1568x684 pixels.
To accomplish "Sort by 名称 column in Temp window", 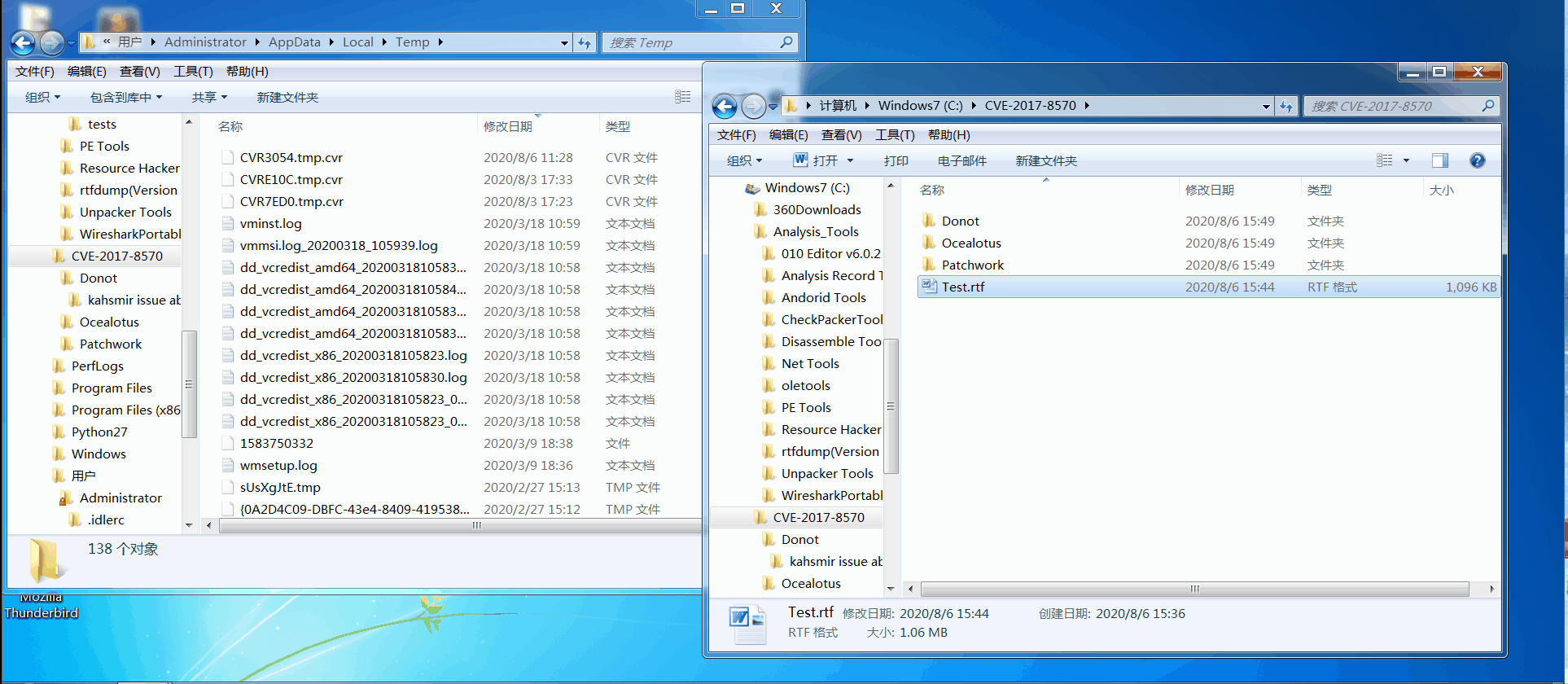I will coord(230,126).
